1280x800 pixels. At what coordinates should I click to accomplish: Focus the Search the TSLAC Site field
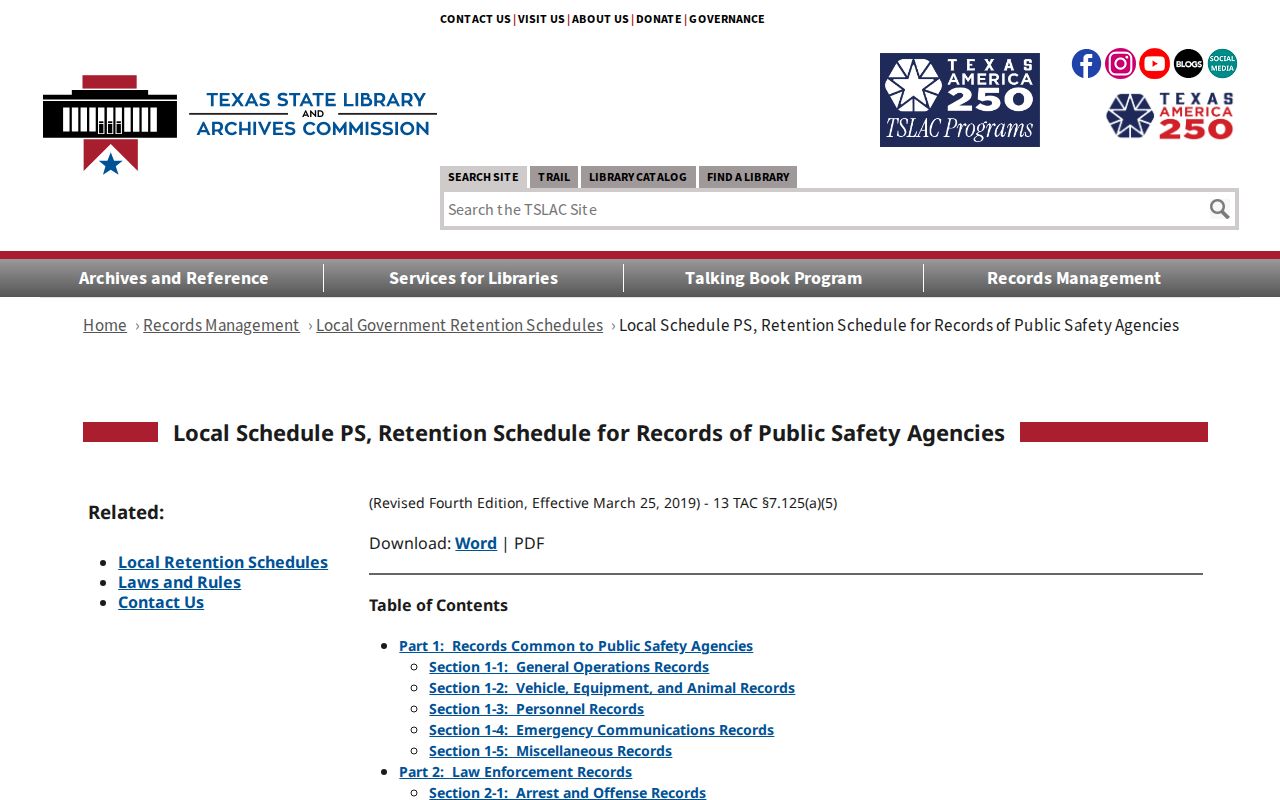click(x=823, y=209)
